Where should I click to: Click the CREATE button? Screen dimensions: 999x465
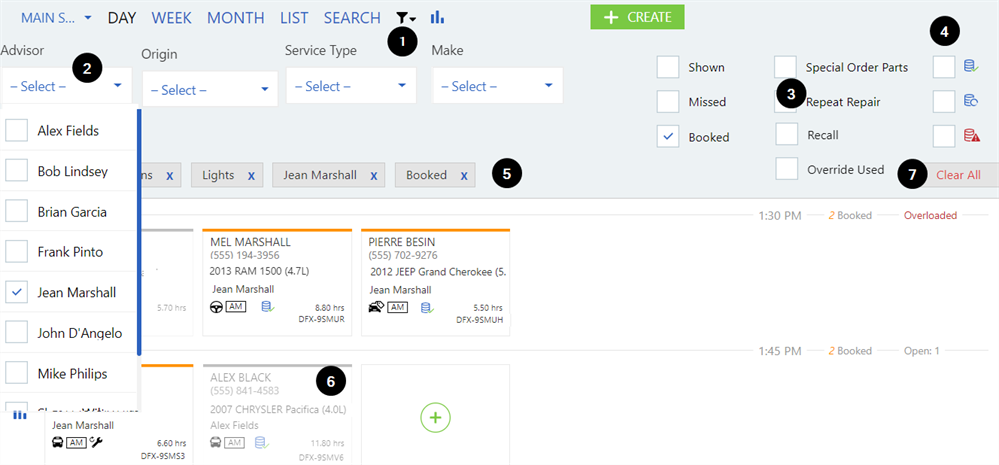coord(637,17)
